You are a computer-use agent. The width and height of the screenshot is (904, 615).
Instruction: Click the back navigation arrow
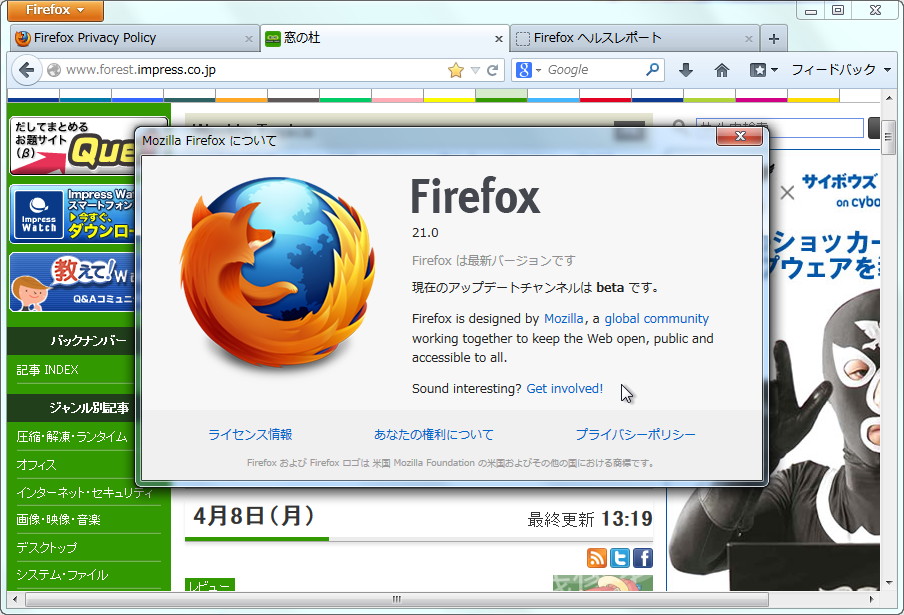(x=25, y=71)
